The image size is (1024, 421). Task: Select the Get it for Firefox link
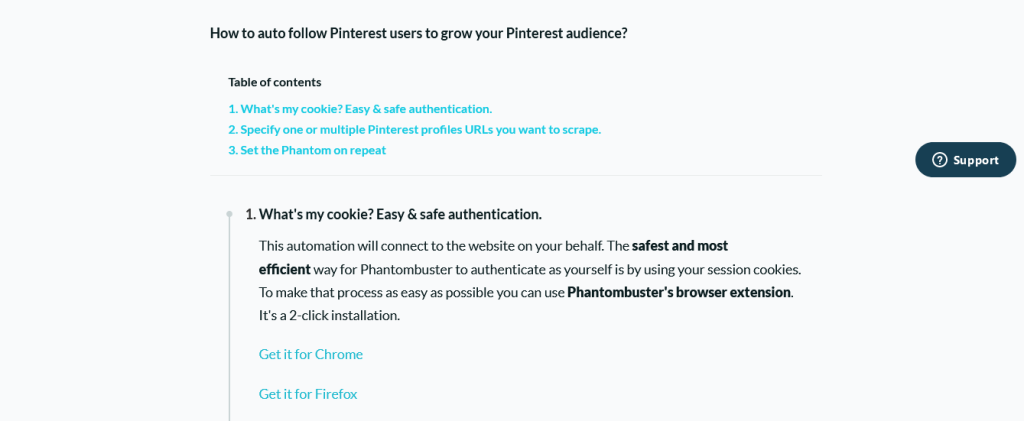click(x=308, y=394)
